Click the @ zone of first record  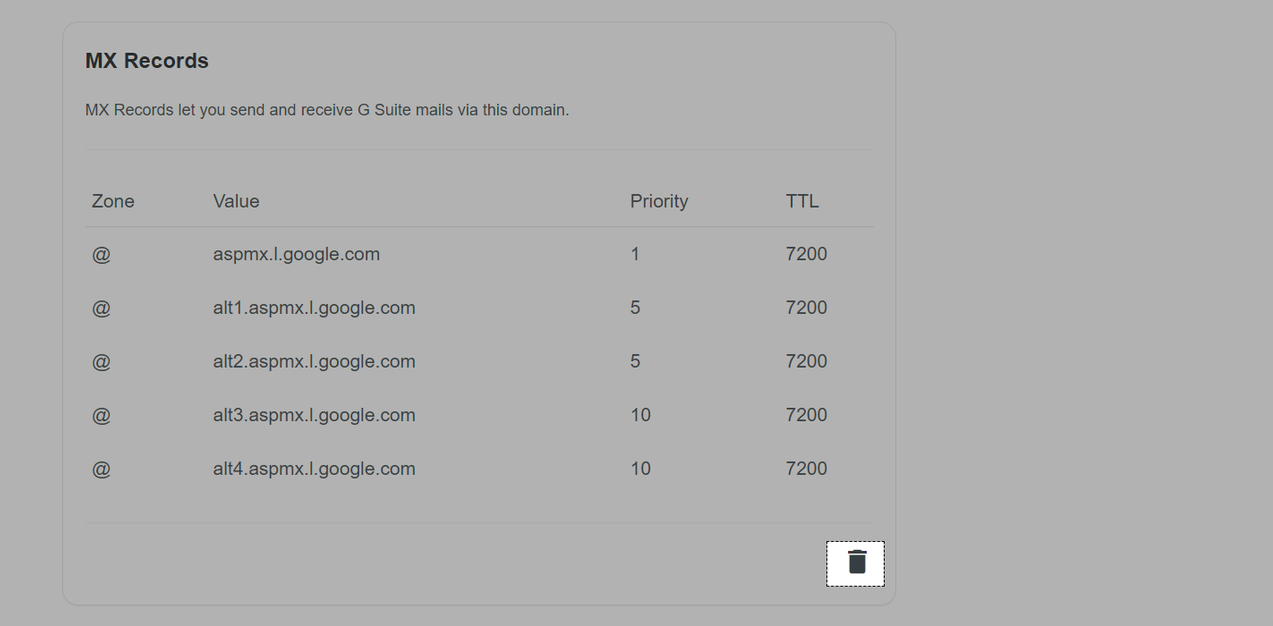click(101, 254)
